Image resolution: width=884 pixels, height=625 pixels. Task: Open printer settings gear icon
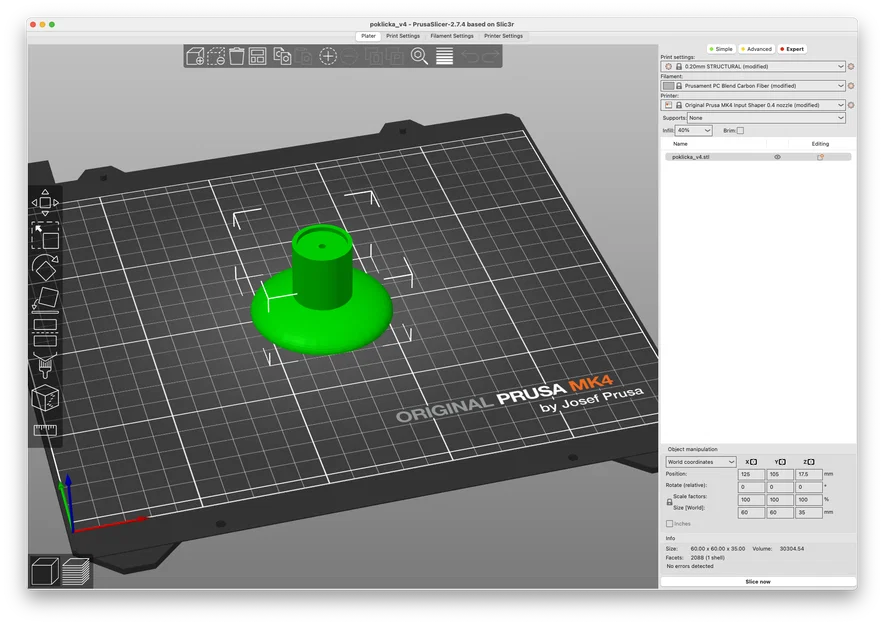tap(851, 105)
